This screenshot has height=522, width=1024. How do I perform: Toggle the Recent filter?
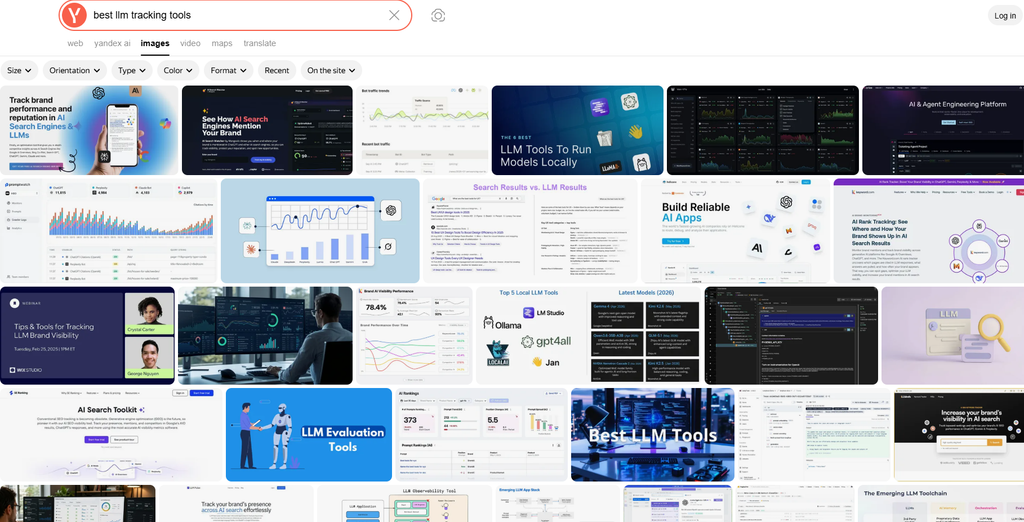tap(277, 71)
